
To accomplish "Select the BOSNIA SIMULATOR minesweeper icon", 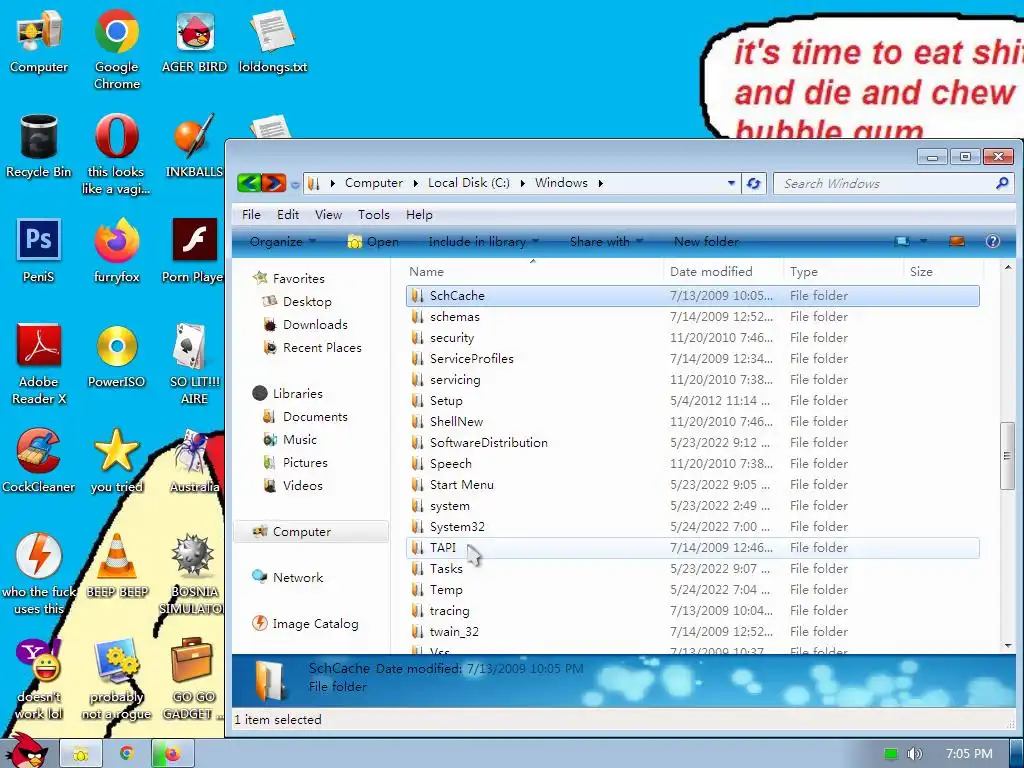I will 192,573.
